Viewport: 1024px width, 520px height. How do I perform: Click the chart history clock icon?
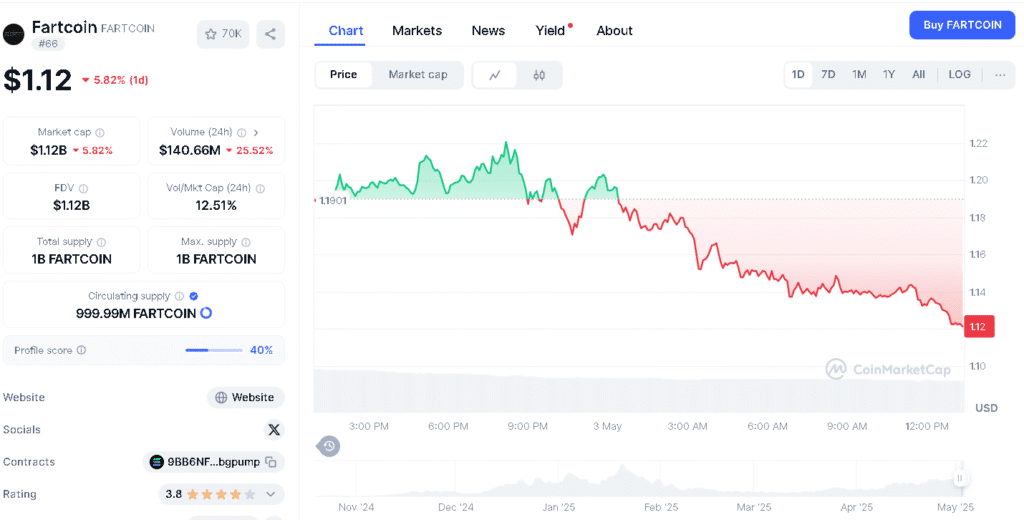[x=328, y=446]
